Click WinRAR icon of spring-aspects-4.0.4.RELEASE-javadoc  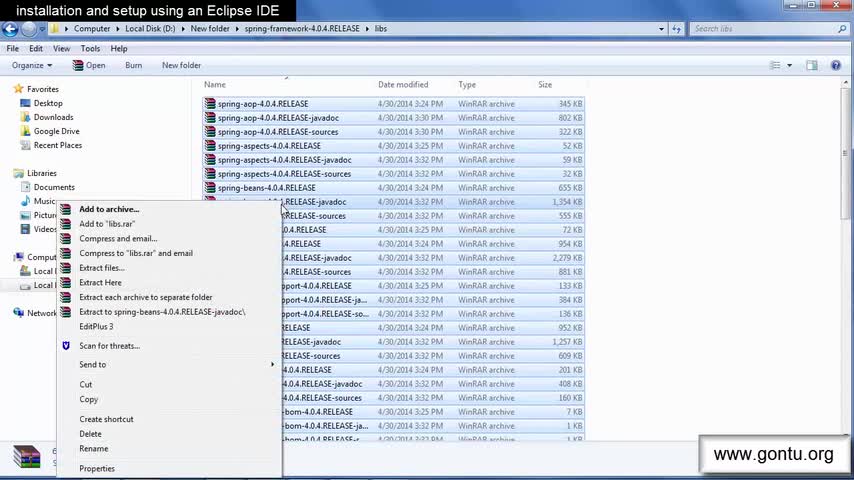pyautogui.click(x=210, y=160)
